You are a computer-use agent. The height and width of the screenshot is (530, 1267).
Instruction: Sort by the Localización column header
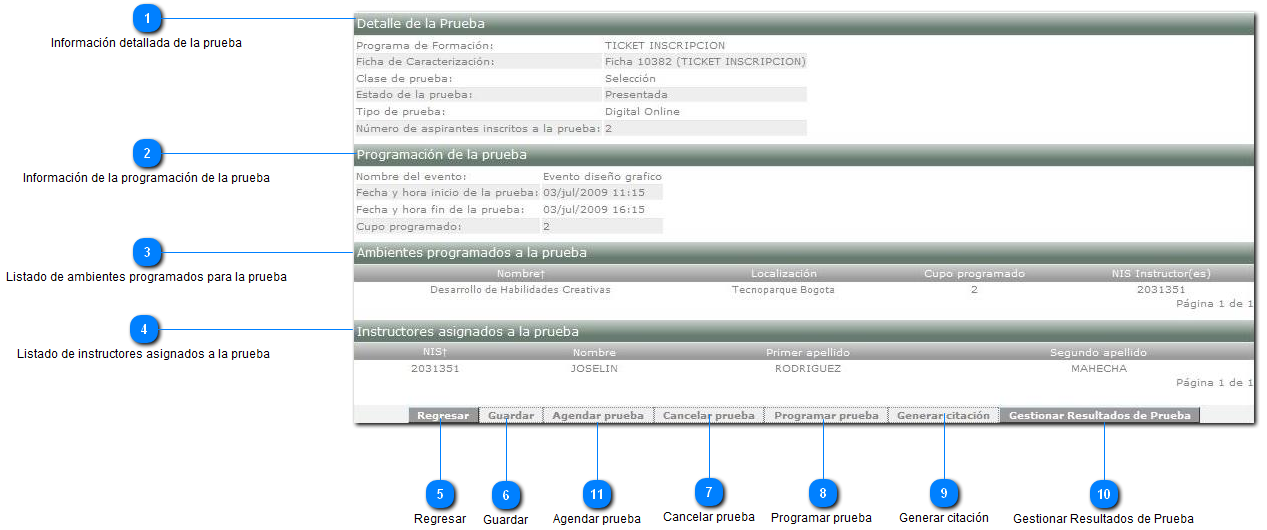click(784, 274)
